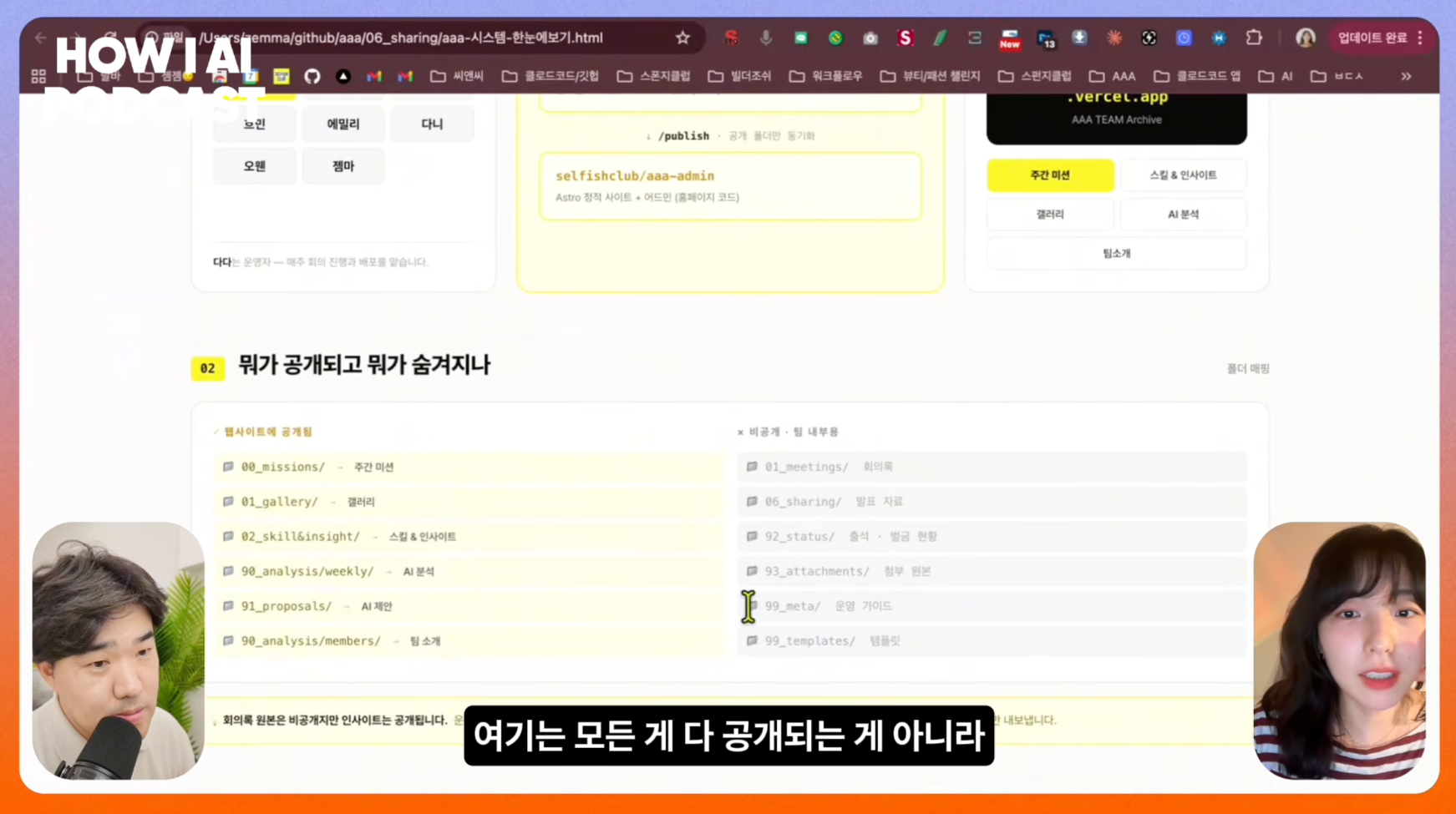Image resolution: width=1456 pixels, height=814 pixels.
Task: Select the 오웬 member chip
Action: 255,166
